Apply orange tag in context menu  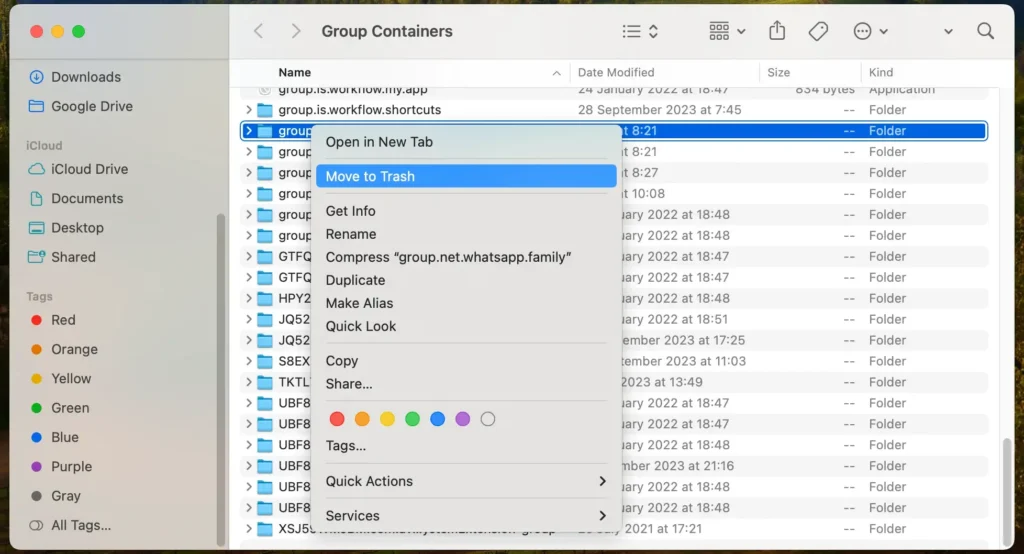(x=362, y=419)
